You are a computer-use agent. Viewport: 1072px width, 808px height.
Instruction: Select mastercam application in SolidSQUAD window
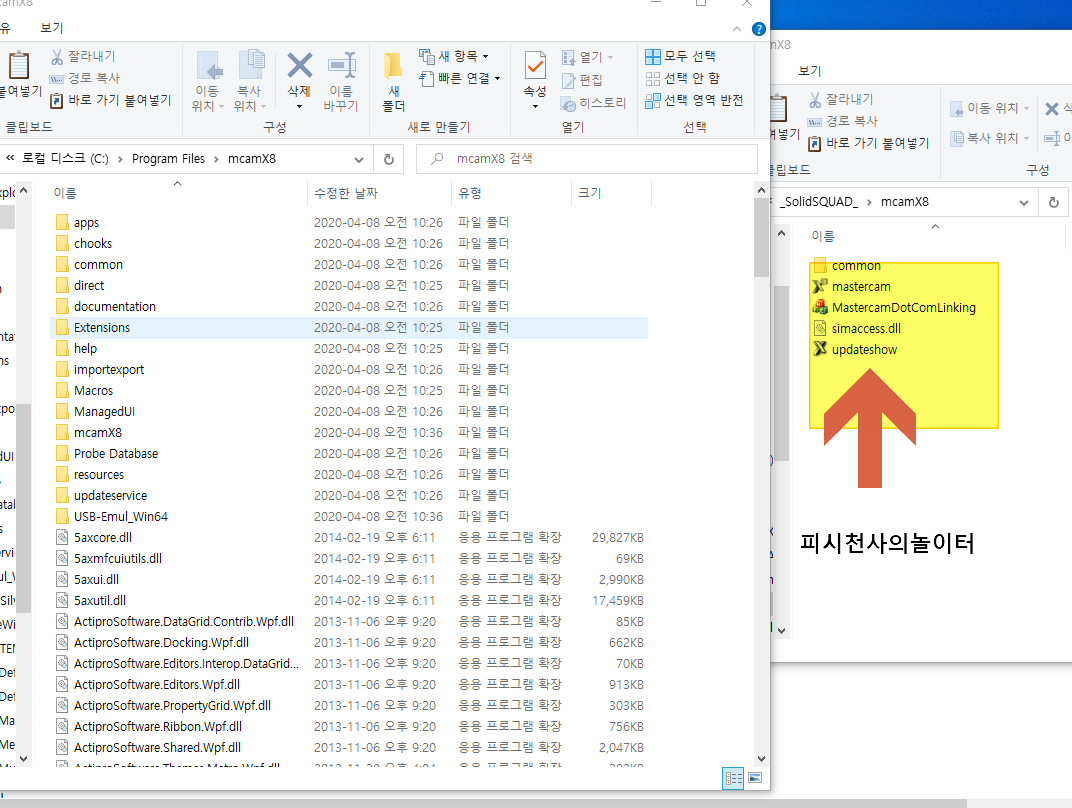[861, 286]
